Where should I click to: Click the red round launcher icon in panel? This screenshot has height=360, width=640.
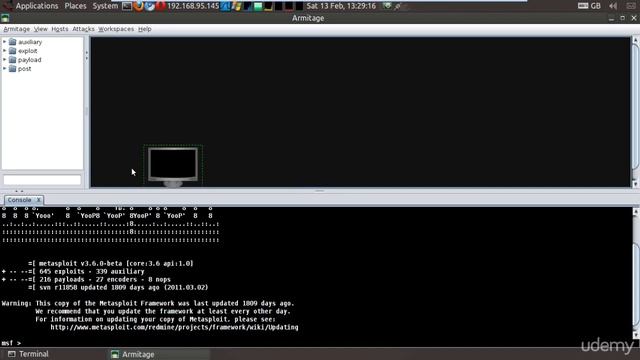tap(160, 6)
